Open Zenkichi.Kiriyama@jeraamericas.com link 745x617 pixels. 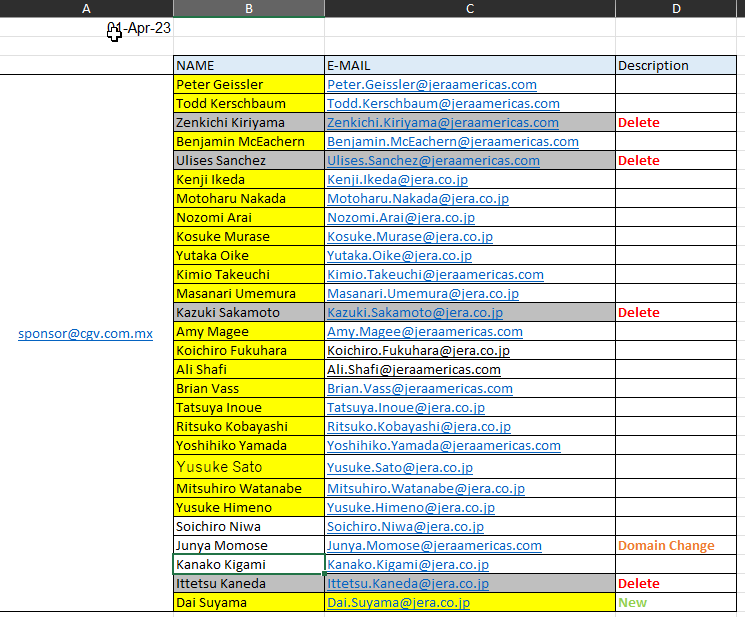[443, 123]
